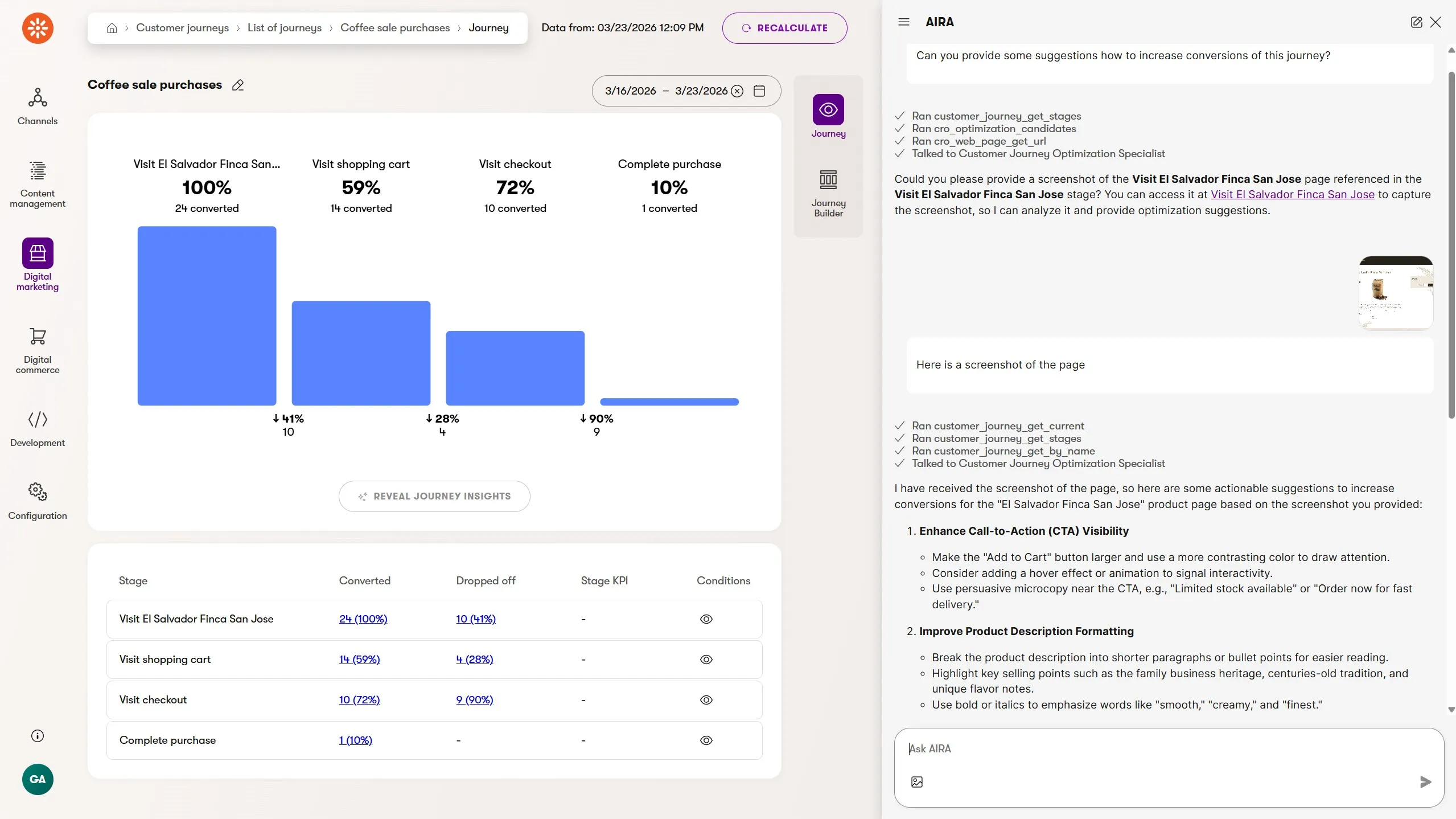This screenshot has width=1456, height=819.
Task: Open the attached page screenshot thumbnail
Action: click(1395, 292)
